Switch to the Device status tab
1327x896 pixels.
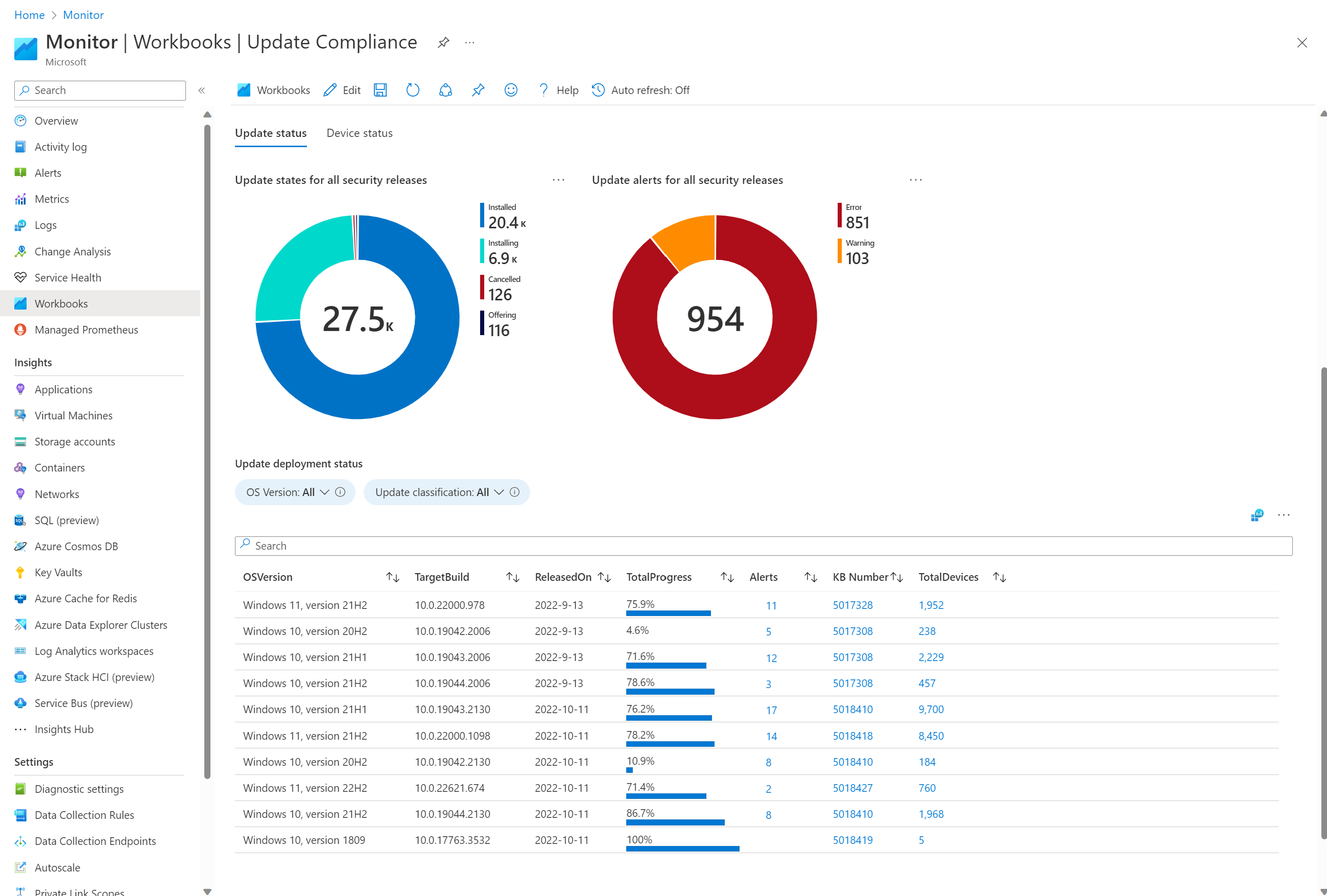359,133
